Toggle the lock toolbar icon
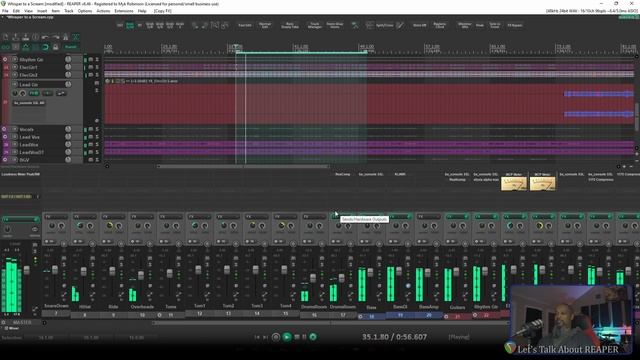Viewport: 640px width, 360px height. click(x=56, y=47)
